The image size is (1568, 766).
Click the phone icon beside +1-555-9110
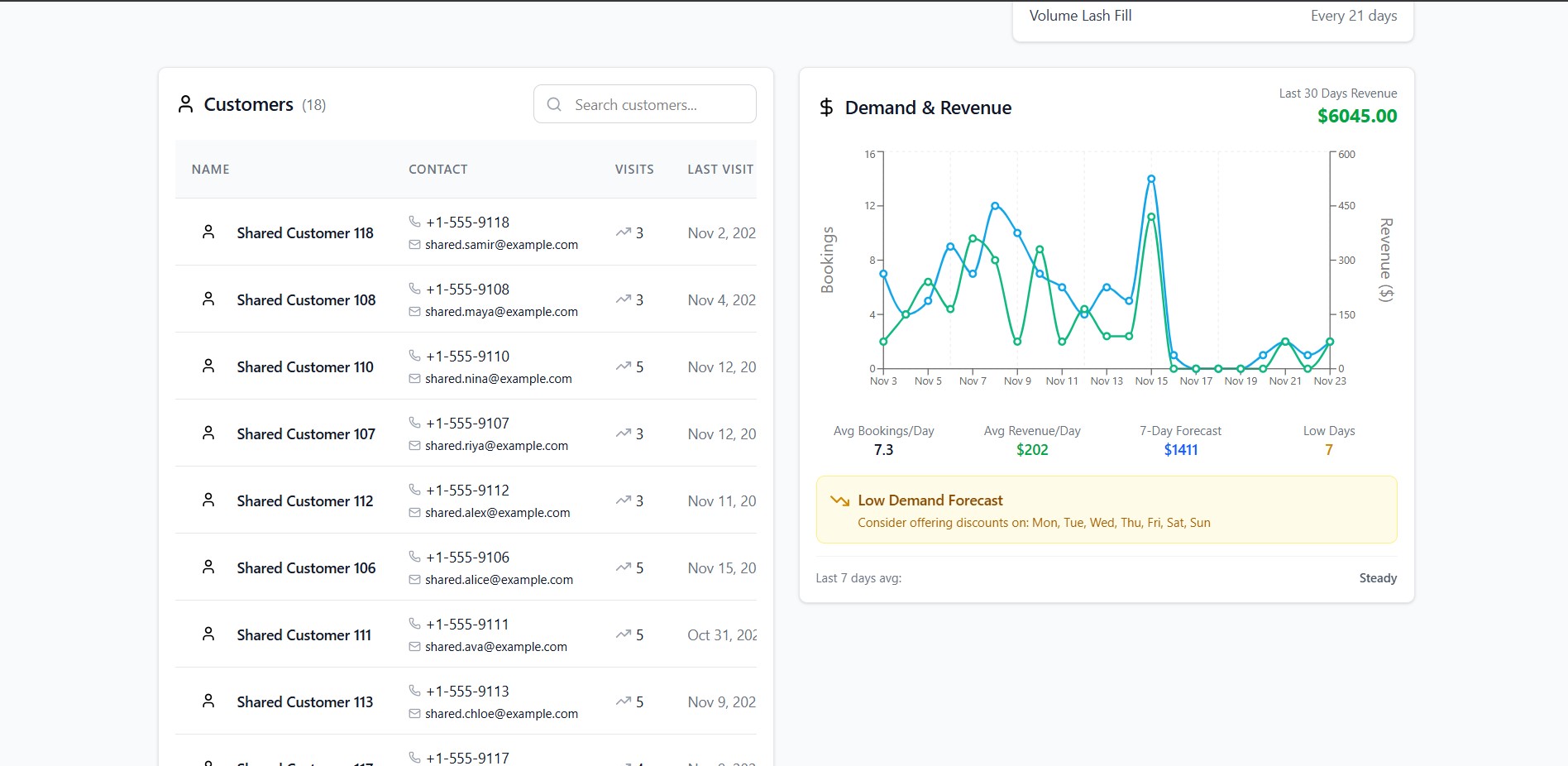pyautogui.click(x=415, y=356)
